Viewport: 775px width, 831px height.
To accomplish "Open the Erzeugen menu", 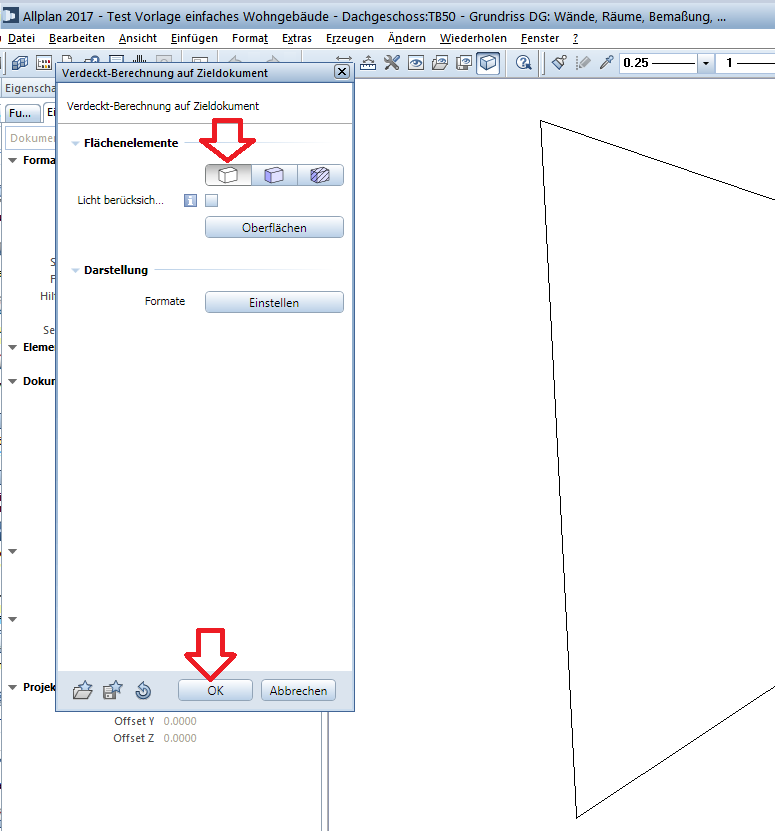I will click(350, 38).
